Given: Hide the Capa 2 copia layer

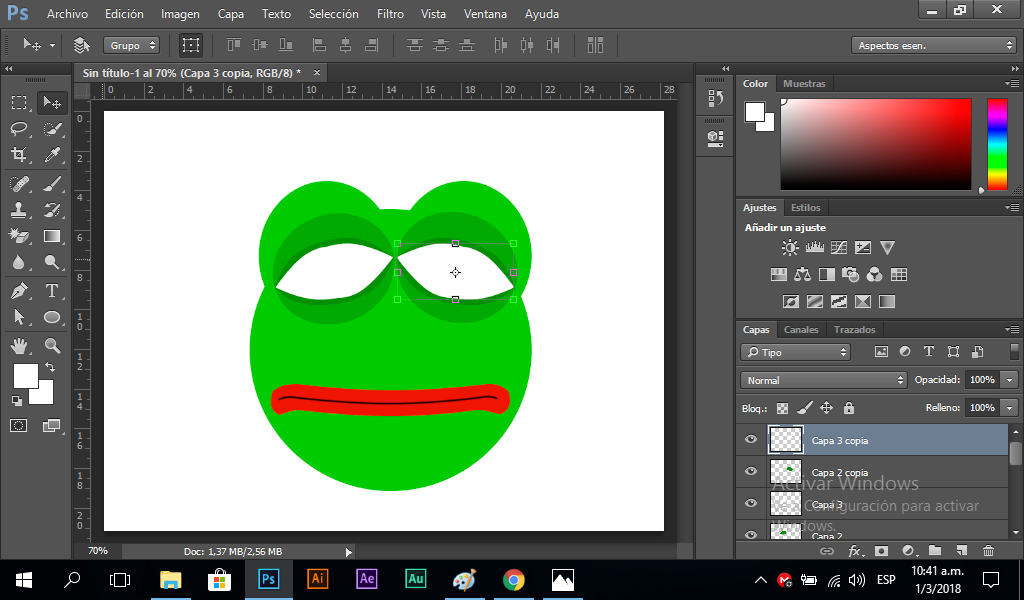Looking at the screenshot, I should (751, 471).
